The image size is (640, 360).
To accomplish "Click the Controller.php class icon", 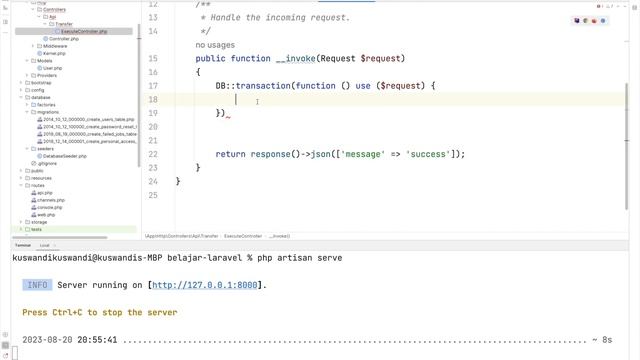I will 45,39.
